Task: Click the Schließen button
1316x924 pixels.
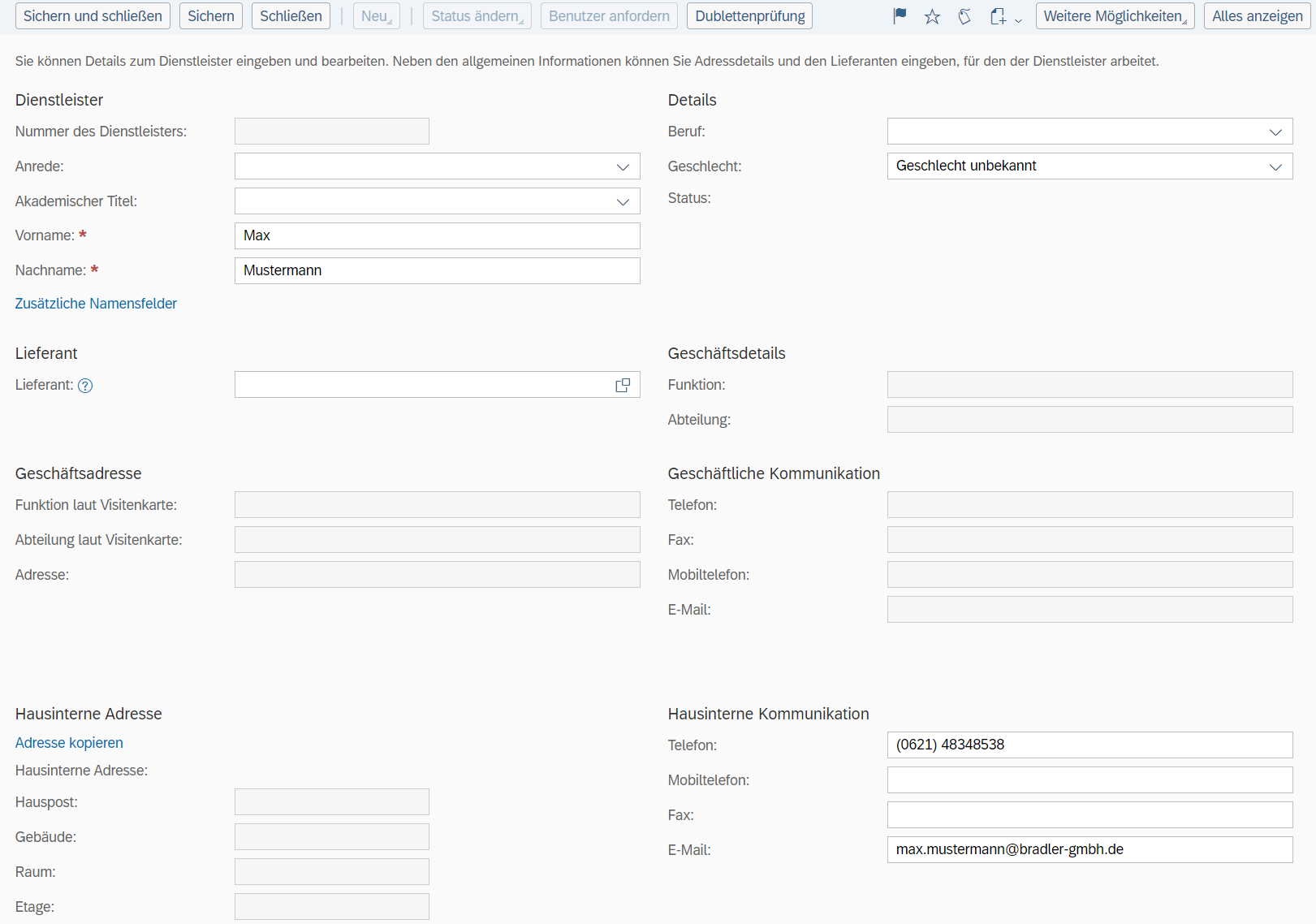Action: pyautogui.click(x=291, y=16)
